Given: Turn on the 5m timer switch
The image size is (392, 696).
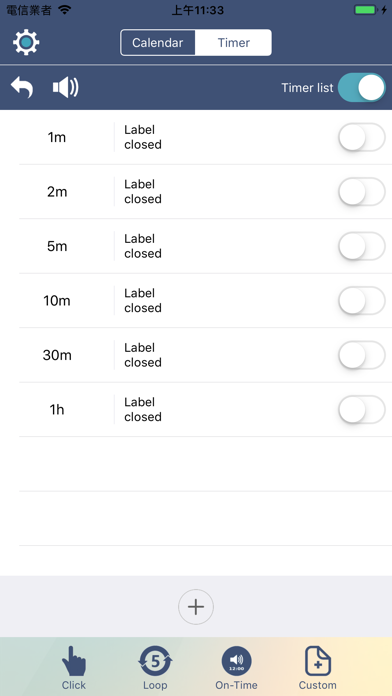Looking at the screenshot, I should 361,246.
